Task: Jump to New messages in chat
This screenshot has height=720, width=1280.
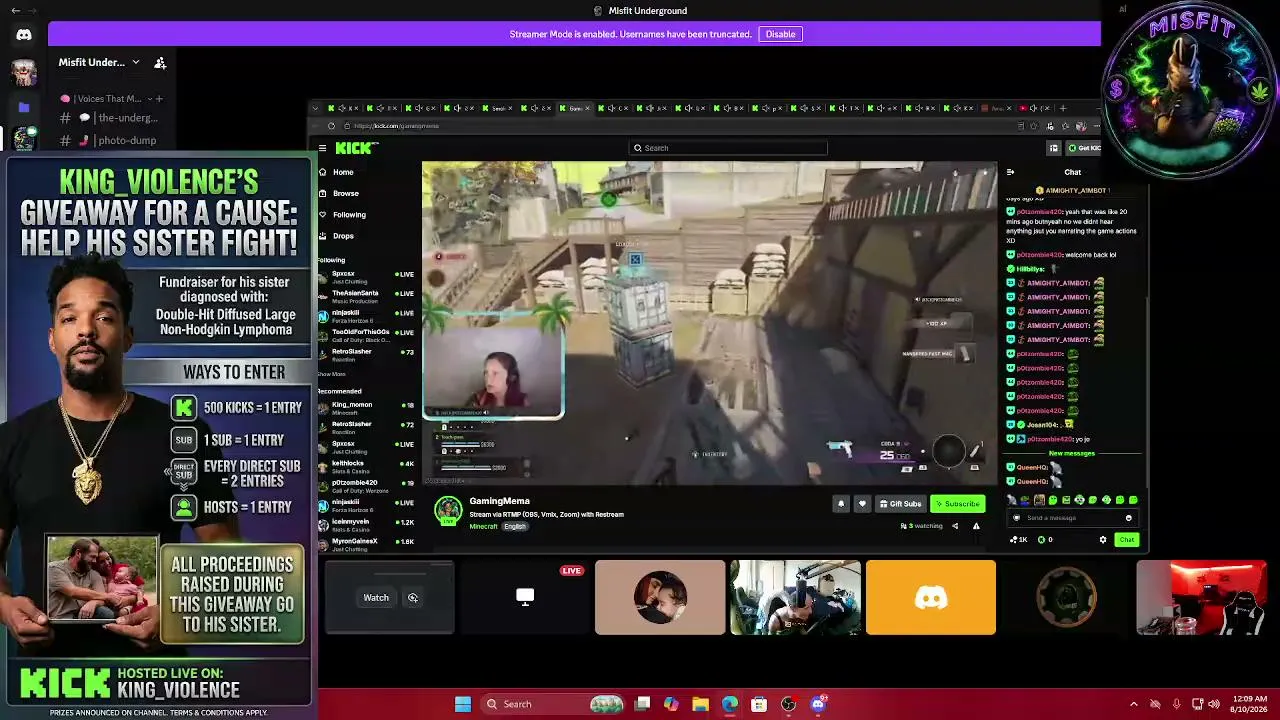Action: click(1071, 454)
